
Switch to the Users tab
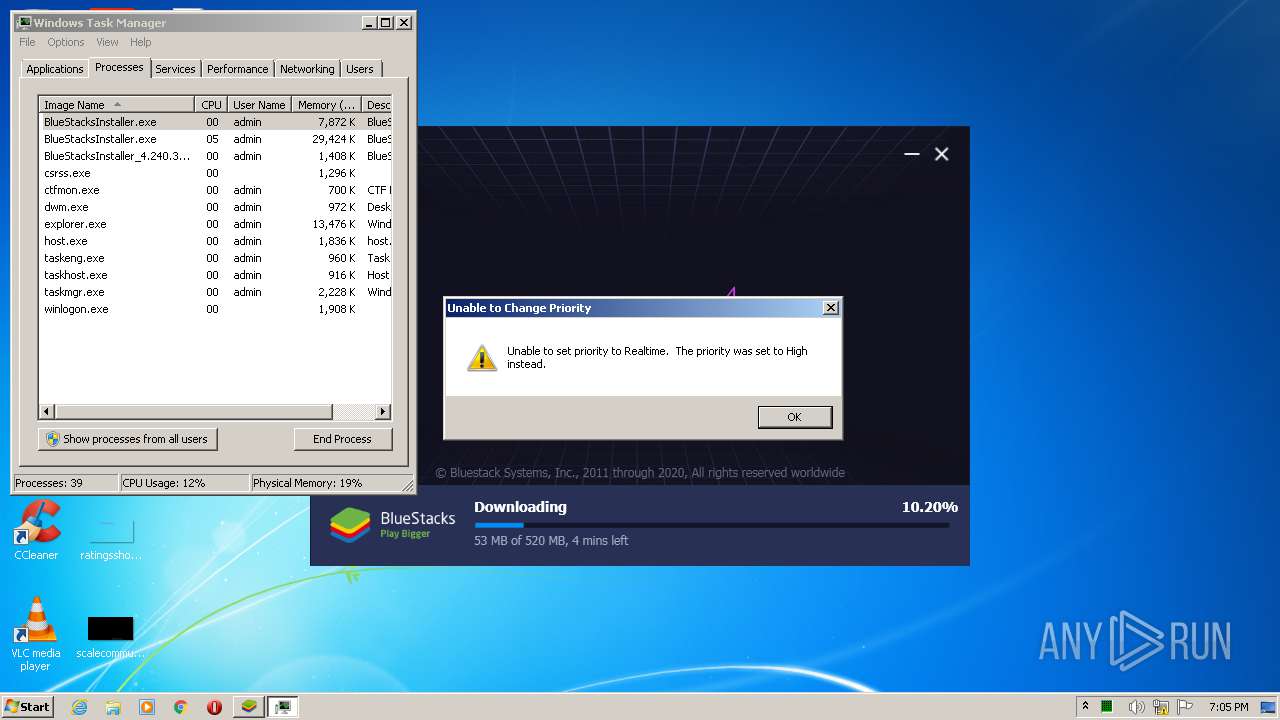360,69
